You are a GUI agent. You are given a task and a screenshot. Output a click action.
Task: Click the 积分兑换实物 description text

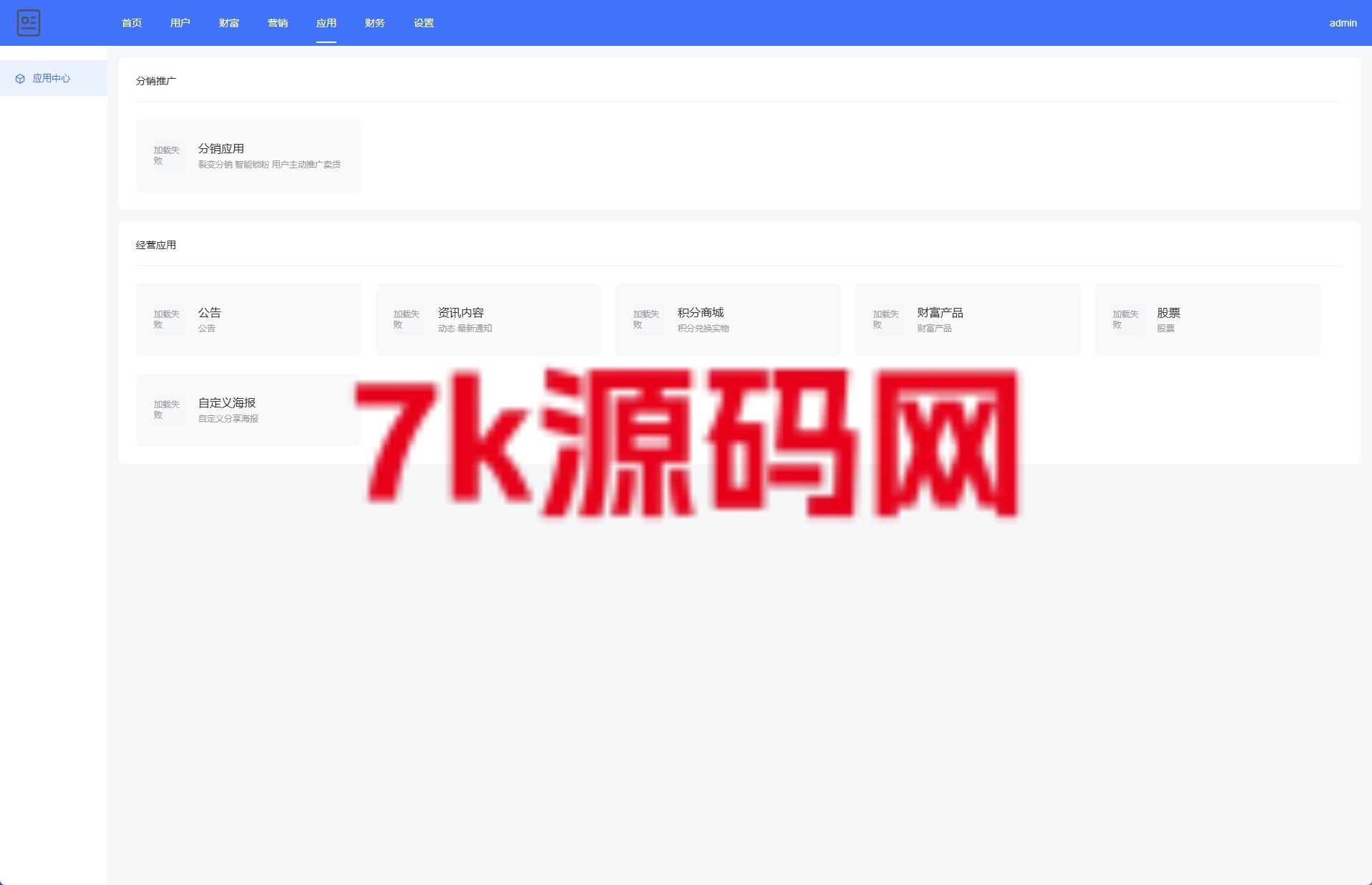click(704, 329)
